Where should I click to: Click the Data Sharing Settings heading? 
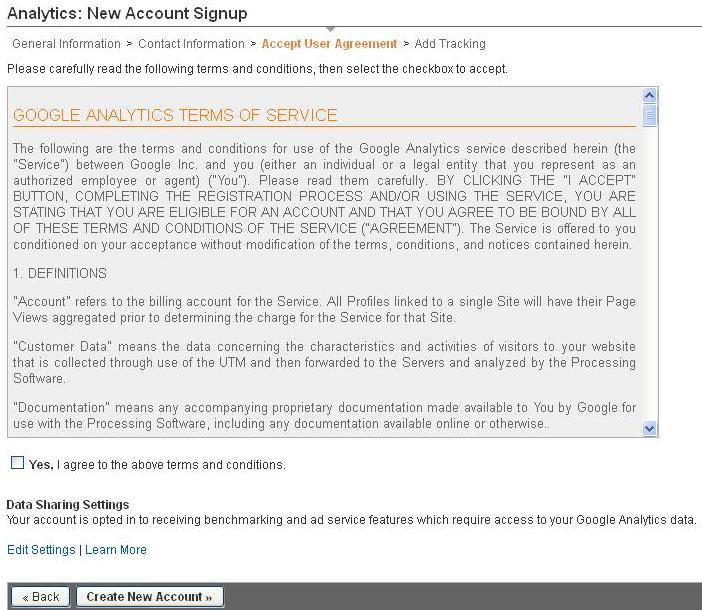[68, 505]
